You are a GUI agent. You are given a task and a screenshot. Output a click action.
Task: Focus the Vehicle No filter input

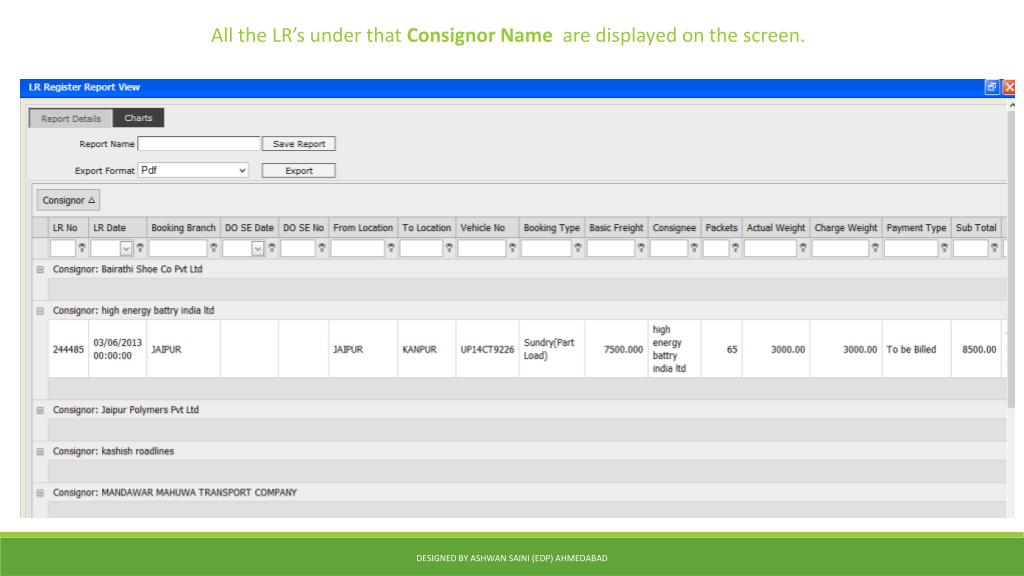pos(482,248)
